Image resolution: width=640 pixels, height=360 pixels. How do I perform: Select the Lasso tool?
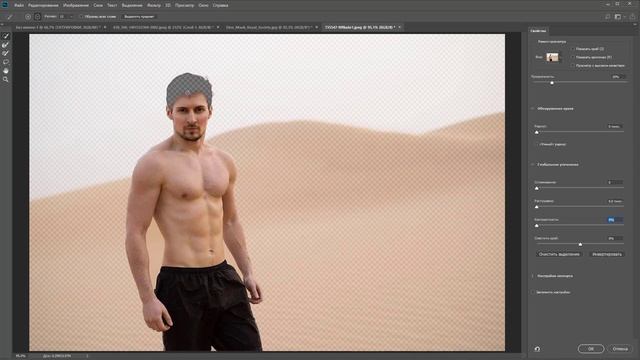click(6, 62)
